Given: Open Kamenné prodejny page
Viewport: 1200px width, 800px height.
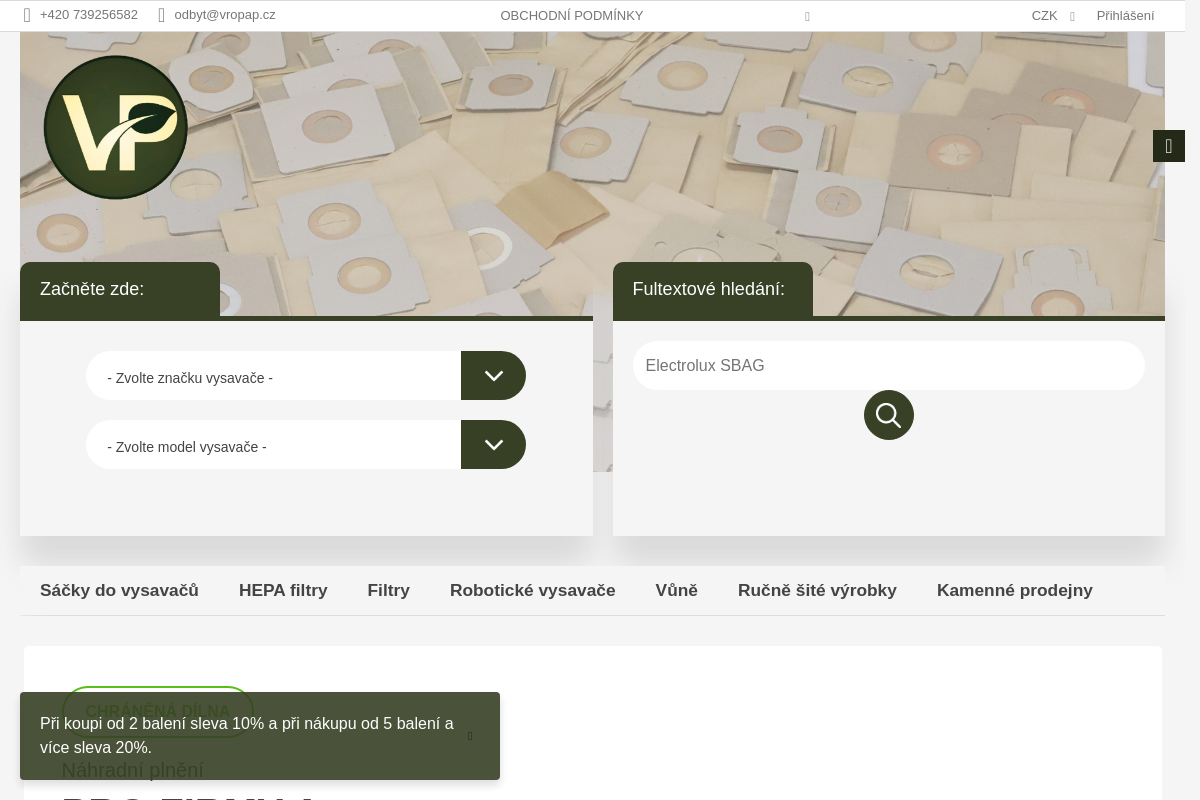Looking at the screenshot, I should [x=1015, y=591].
